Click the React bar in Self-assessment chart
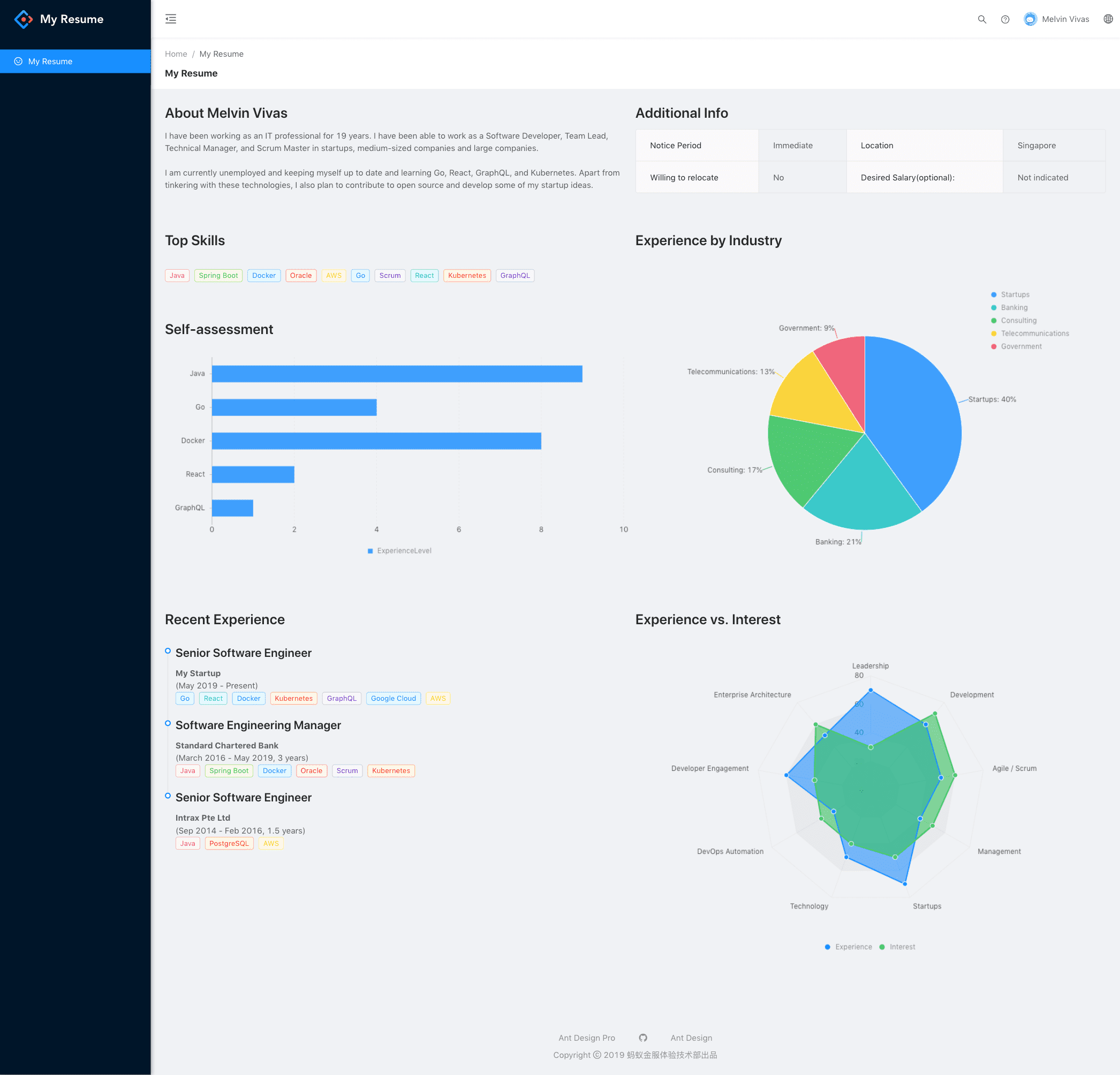The image size is (1120, 1075). coord(253,474)
